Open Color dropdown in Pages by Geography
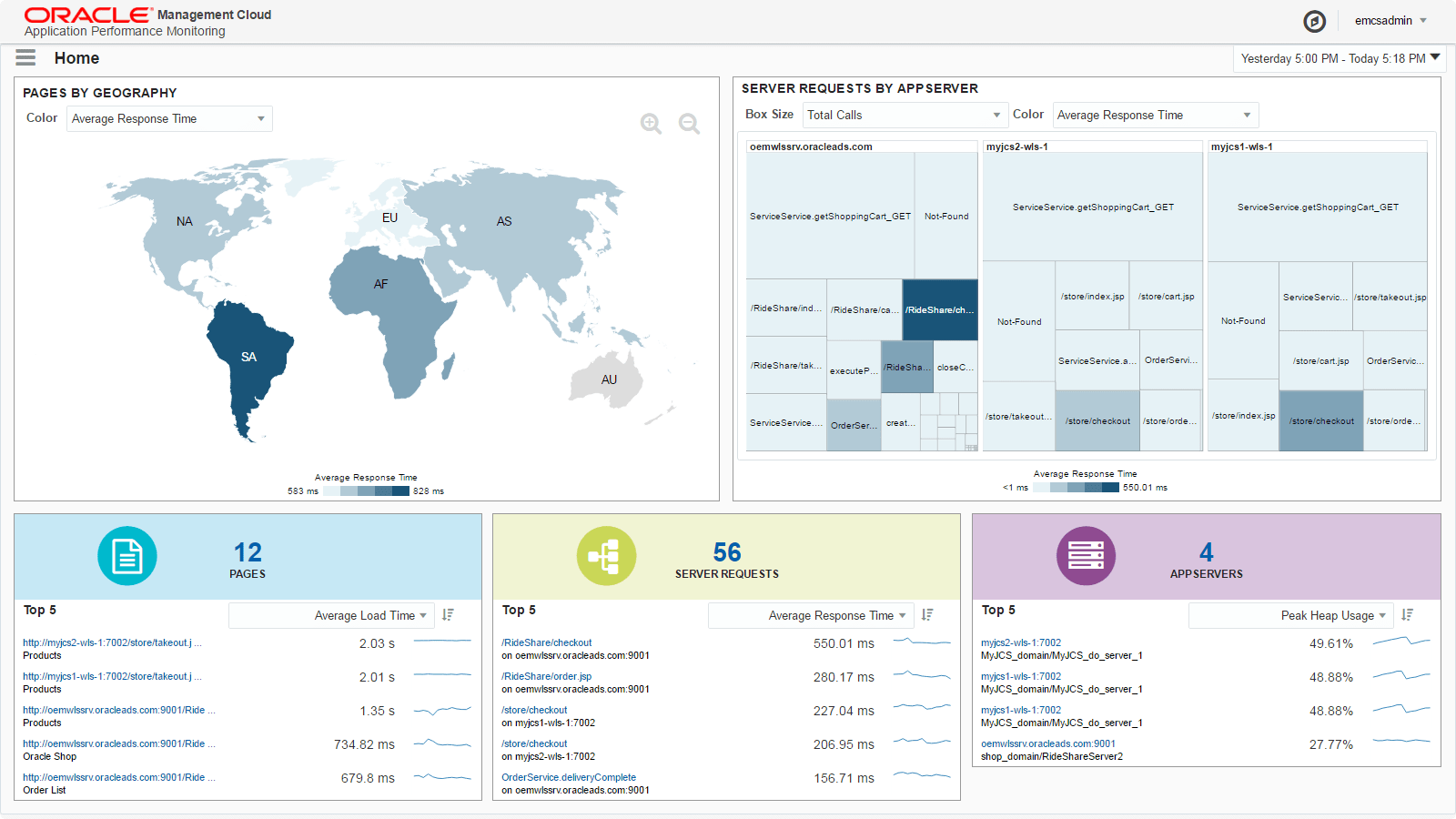Image resolution: width=1456 pixels, height=819 pixels. tap(169, 119)
